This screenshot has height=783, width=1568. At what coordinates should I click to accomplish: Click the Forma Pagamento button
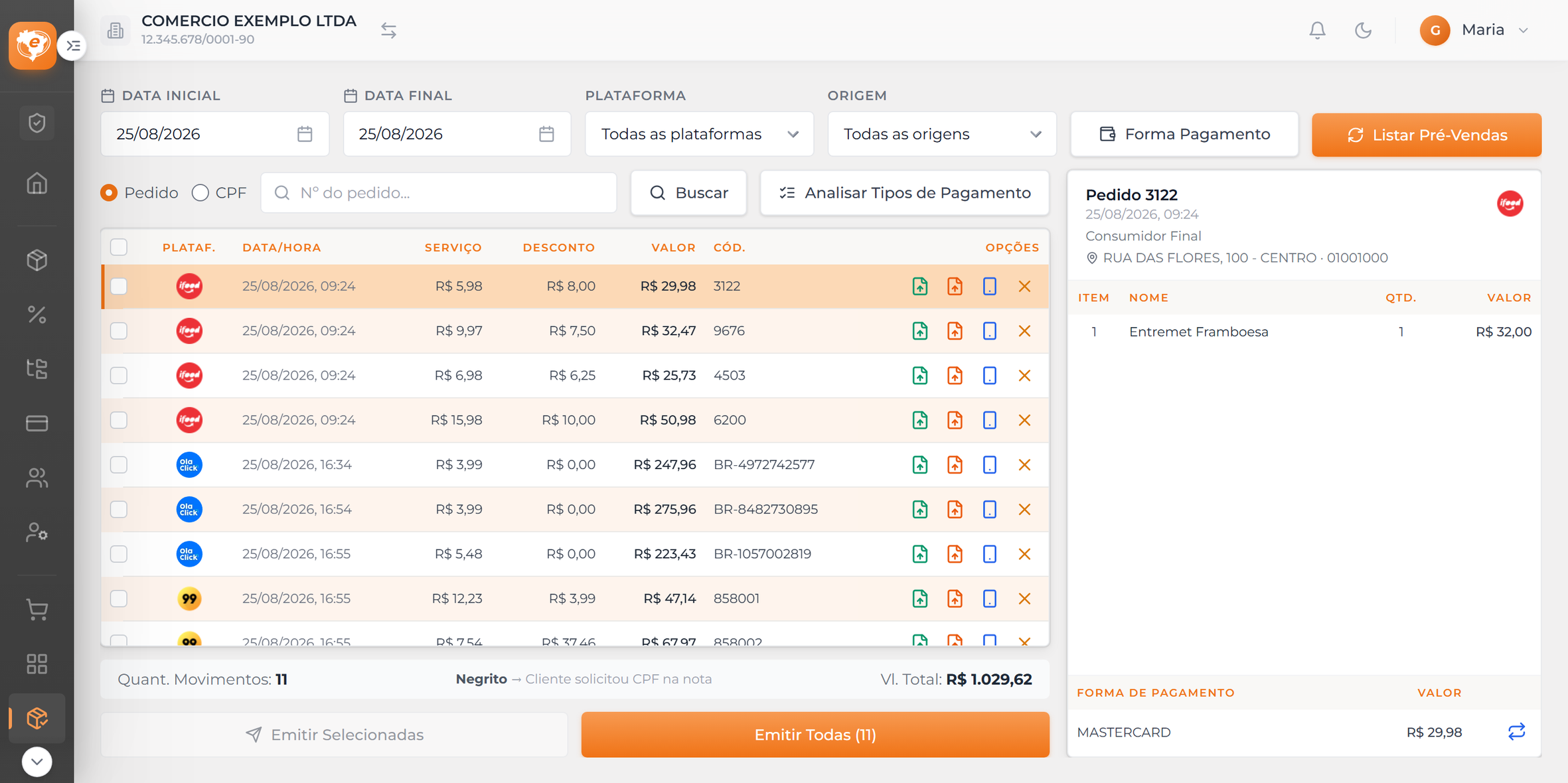1184,134
